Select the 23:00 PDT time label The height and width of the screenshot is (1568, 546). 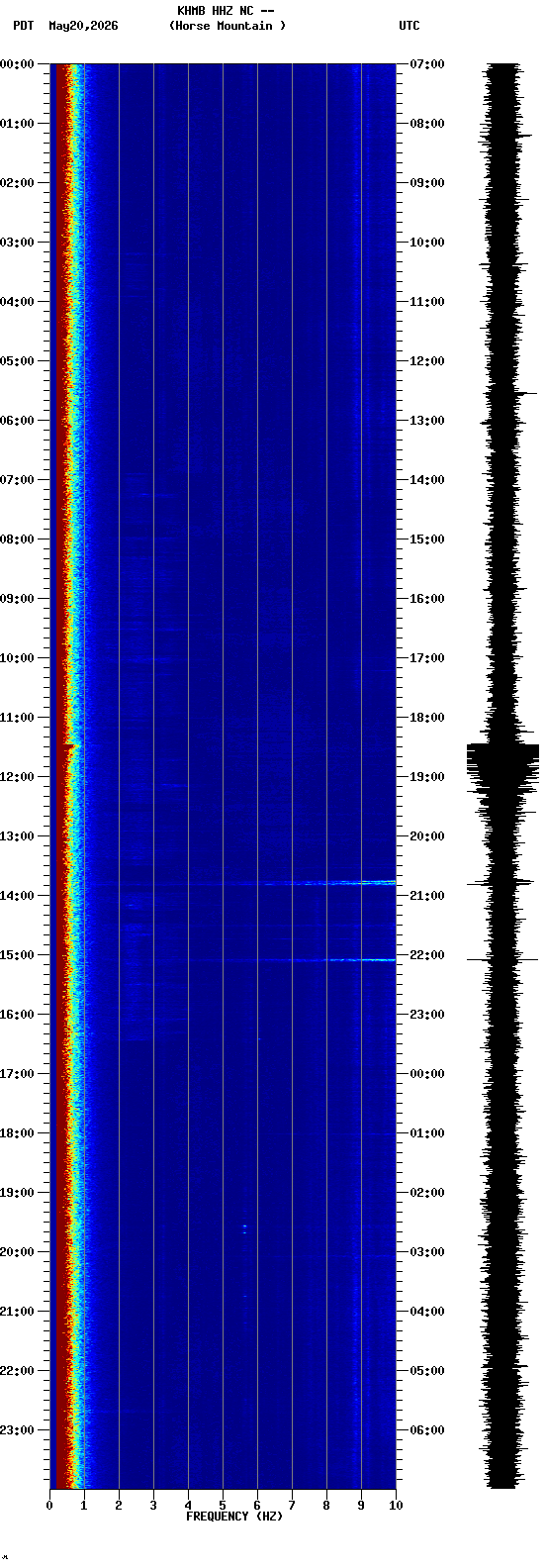pos(17,1430)
